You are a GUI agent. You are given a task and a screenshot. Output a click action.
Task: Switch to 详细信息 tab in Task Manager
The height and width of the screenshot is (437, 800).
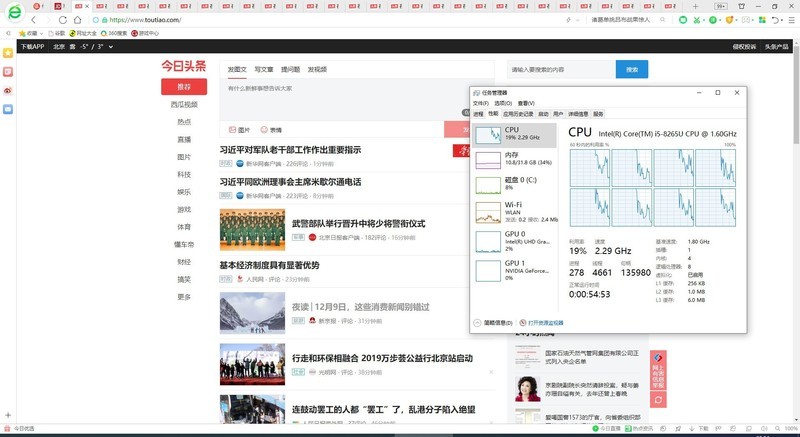tap(578, 114)
